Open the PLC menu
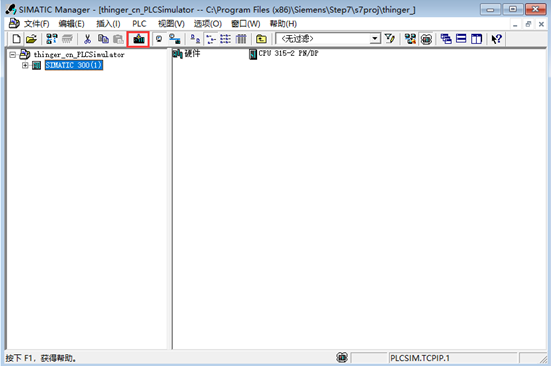The width and height of the screenshot is (551, 366). tap(139, 24)
